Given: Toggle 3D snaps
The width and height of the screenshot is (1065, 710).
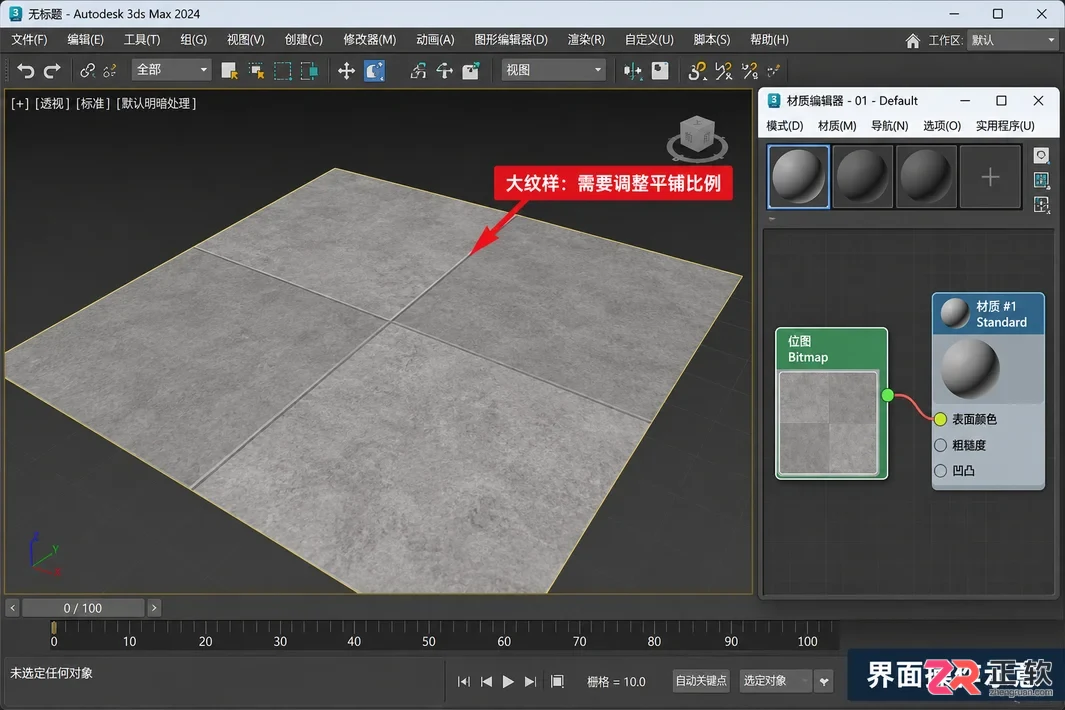Looking at the screenshot, I should coord(697,71).
